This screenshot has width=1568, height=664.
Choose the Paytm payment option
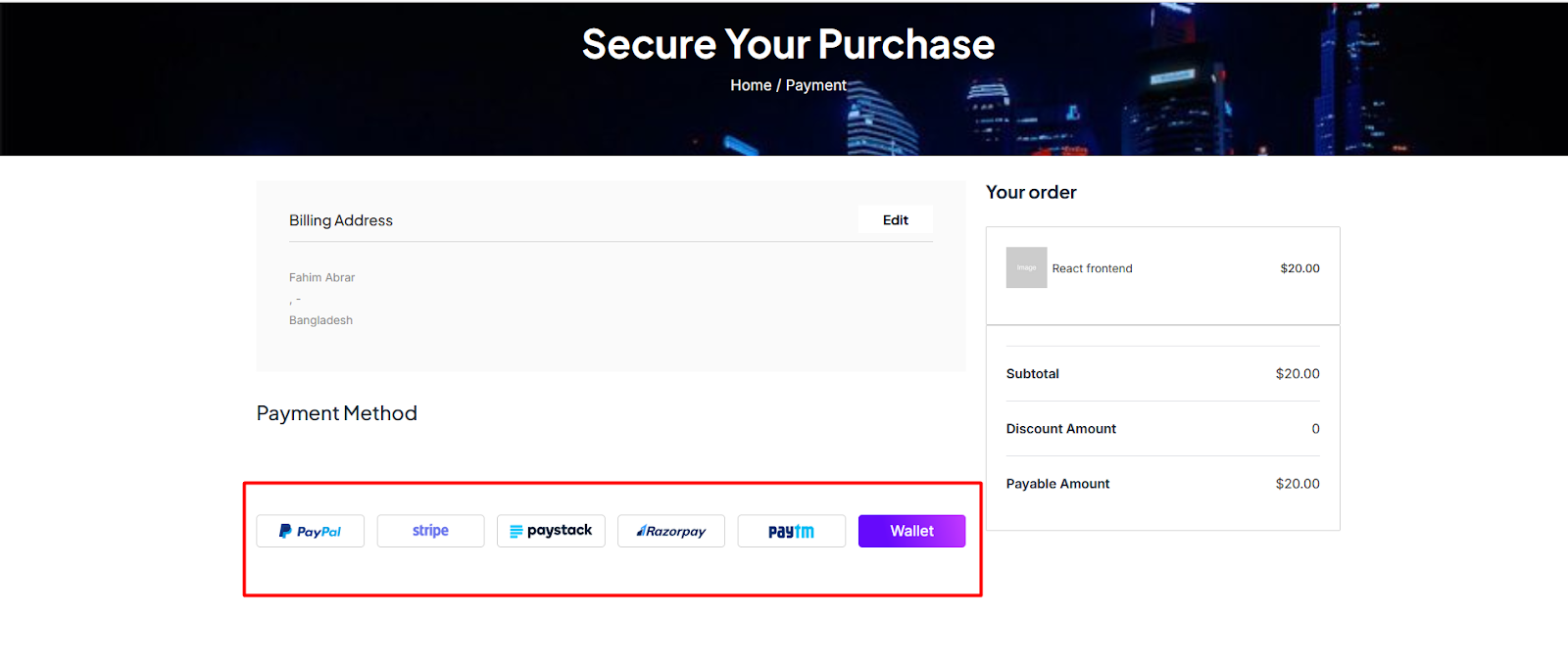[x=791, y=531]
